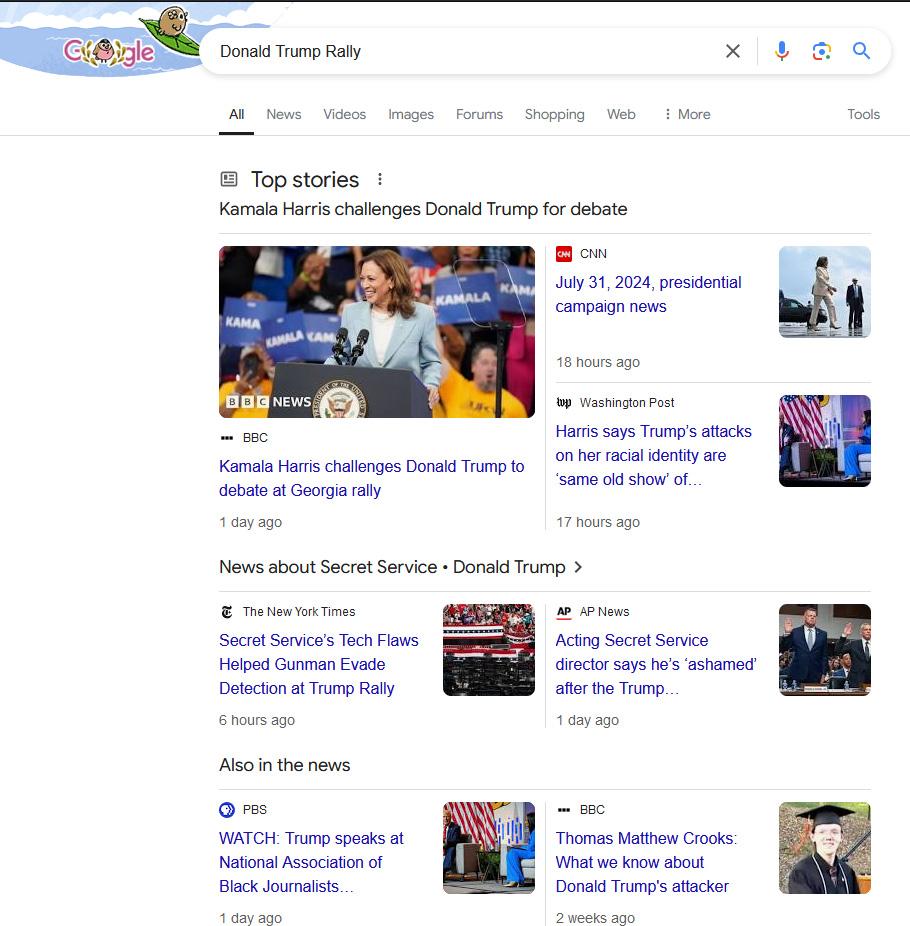Click the Washington Post source logo icon
The width and height of the screenshot is (910, 926).
click(564, 403)
